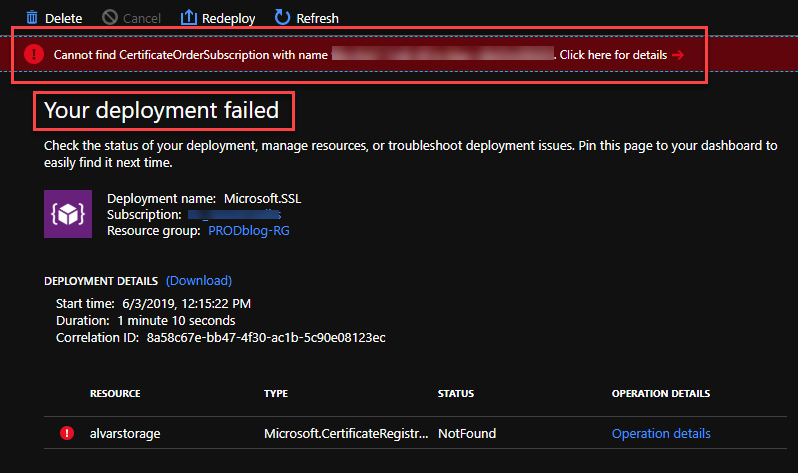The image size is (798, 473).
Task: Select Refresh in the toolbar
Action: click(318, 19)
